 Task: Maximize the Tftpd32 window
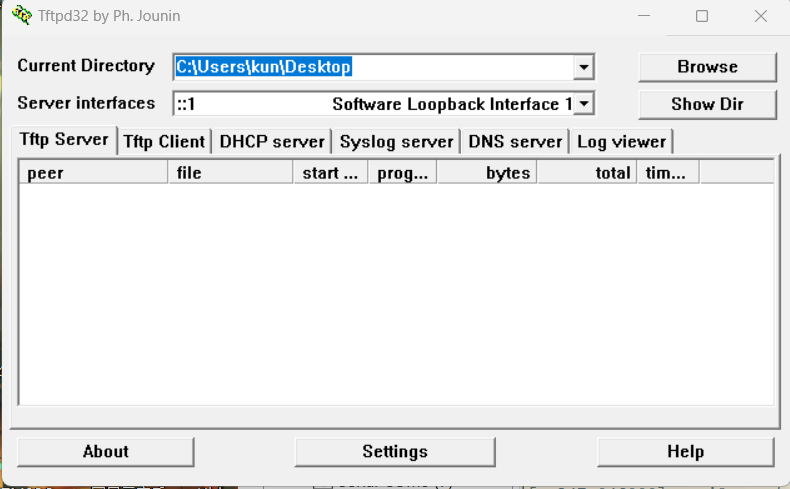(702, 16)
